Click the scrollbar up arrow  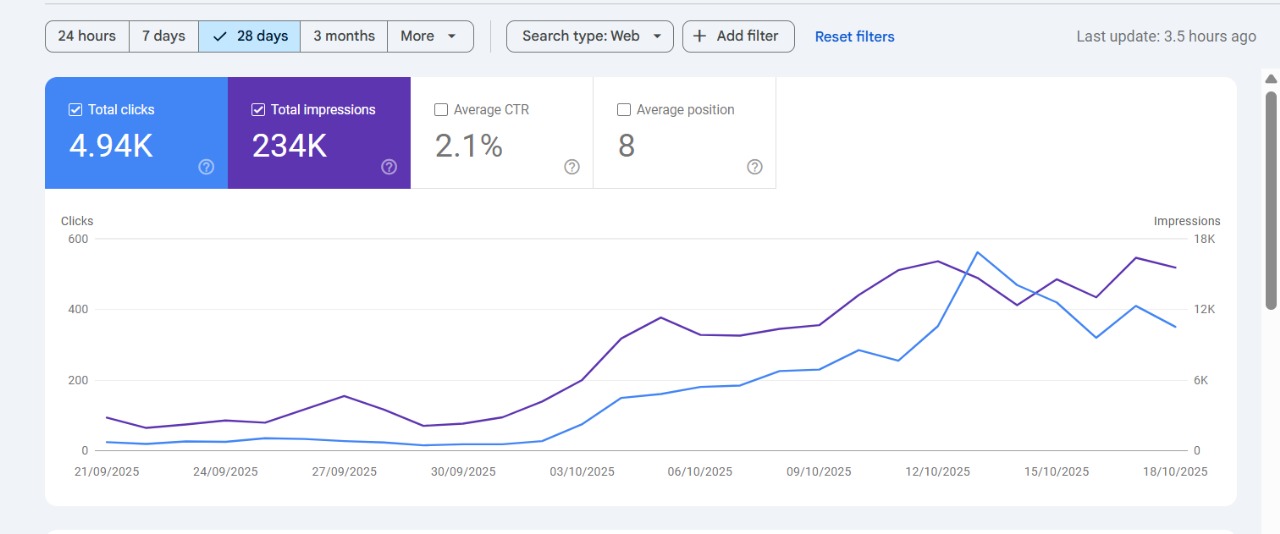coord(1271,80)
